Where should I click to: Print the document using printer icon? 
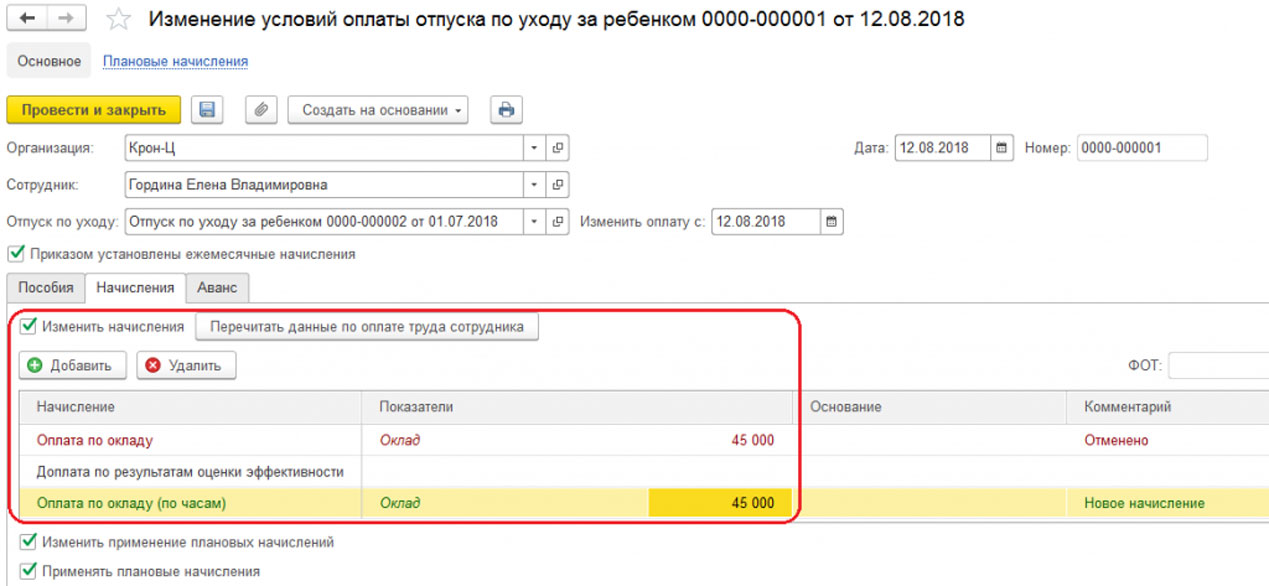point(506,110)
